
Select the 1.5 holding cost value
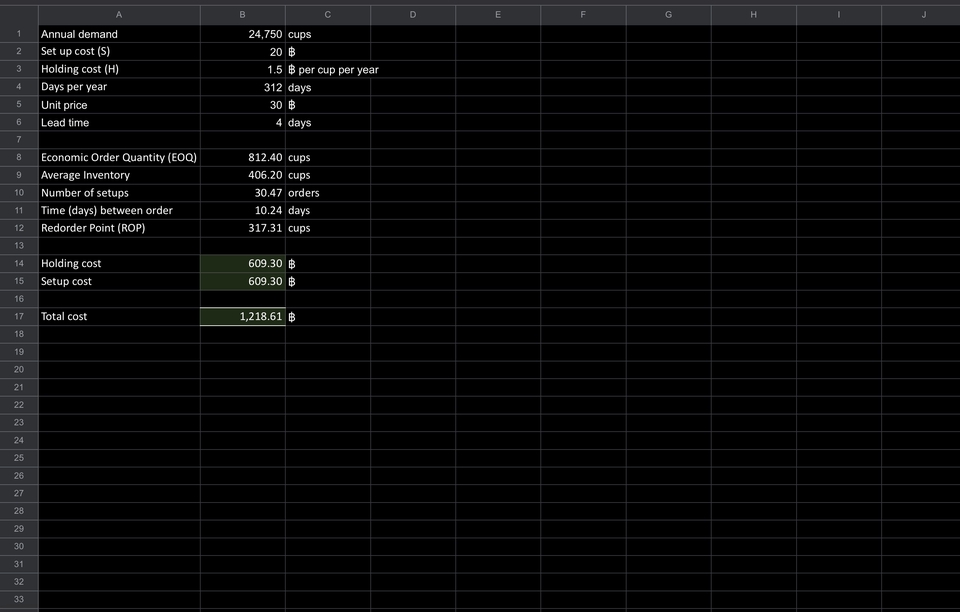pos(242,70)
